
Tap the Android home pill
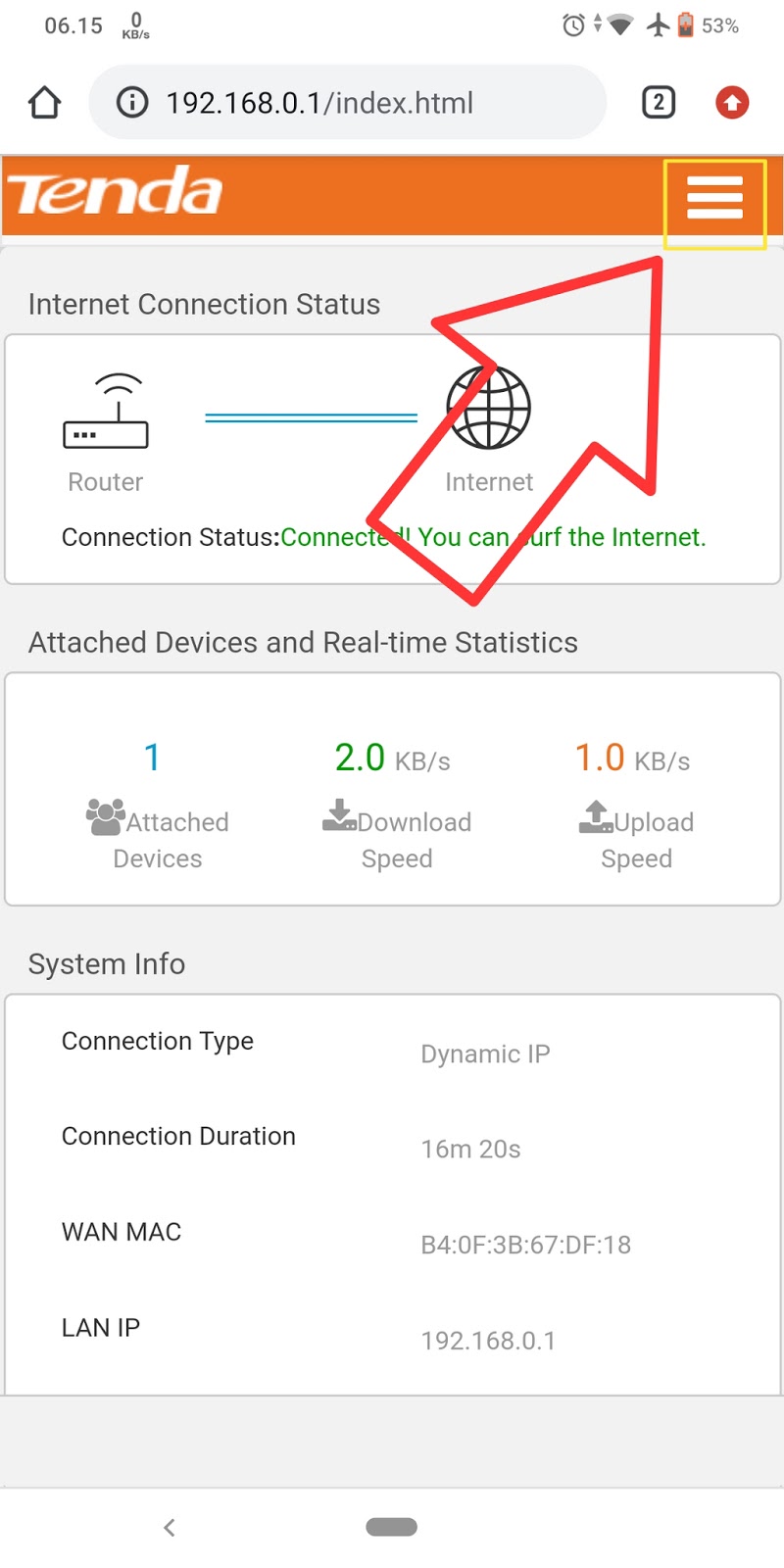pyautogui.click(x=392, y=1527)
